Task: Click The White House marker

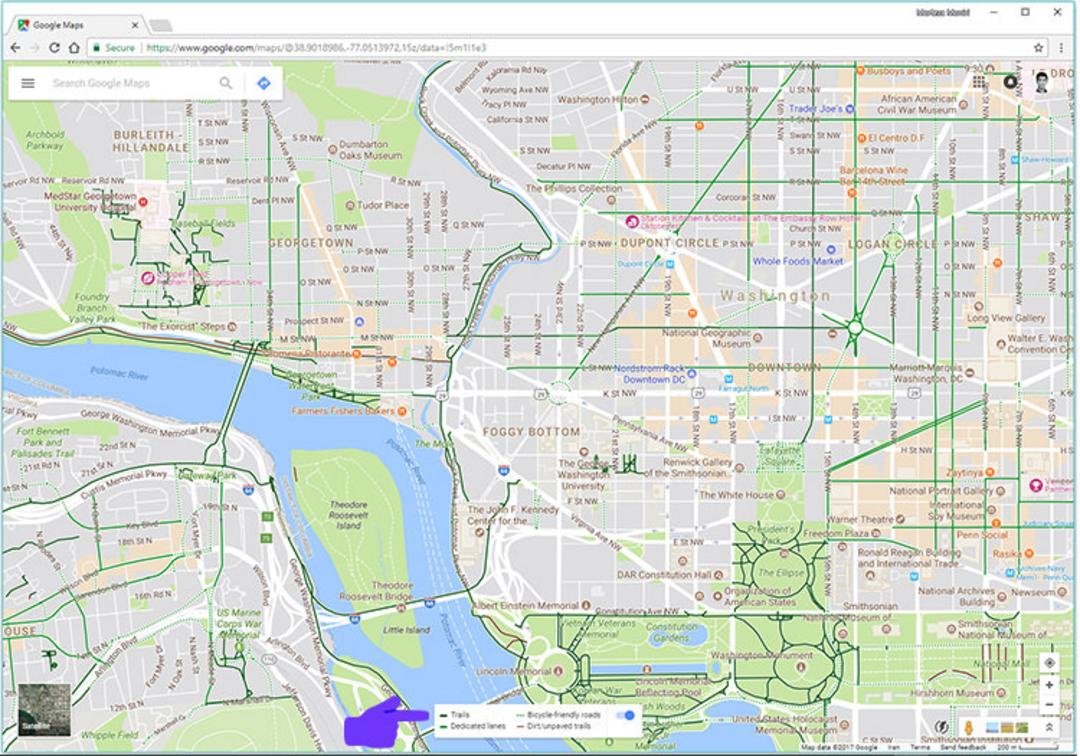Action: (780, 494)
